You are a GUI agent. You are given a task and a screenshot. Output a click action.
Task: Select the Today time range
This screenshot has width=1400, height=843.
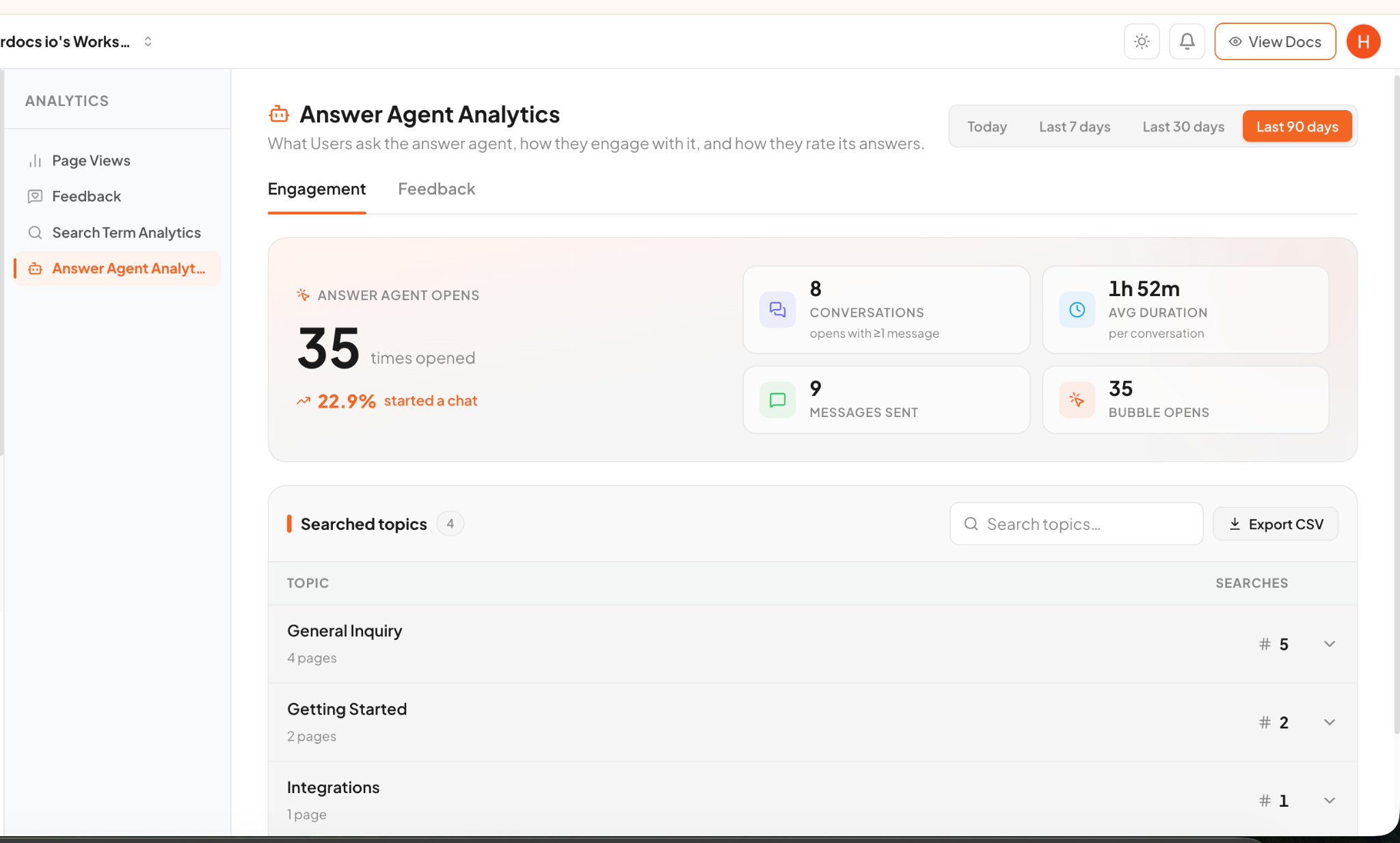(x=986, y=126)
